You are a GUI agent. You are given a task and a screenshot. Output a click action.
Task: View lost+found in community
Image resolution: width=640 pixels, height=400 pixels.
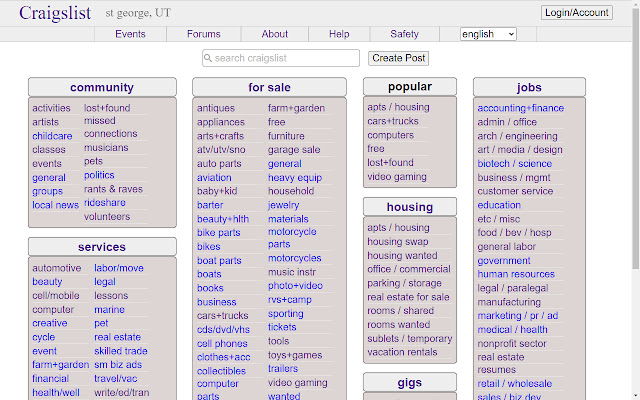click(107, 108)
